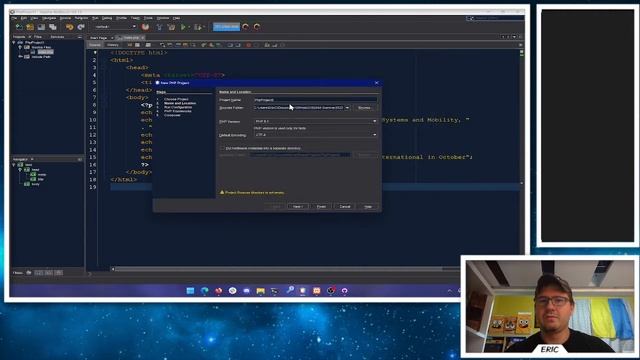640x360 pixels.
Task: Click the blue memory usage bar in toolbar
Action: [227, 27]
